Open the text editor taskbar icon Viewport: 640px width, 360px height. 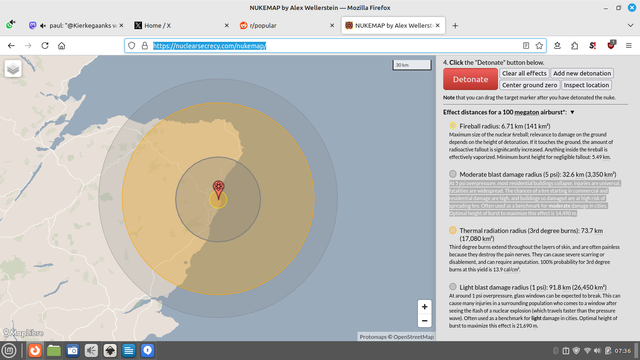(x=129, y=351)
